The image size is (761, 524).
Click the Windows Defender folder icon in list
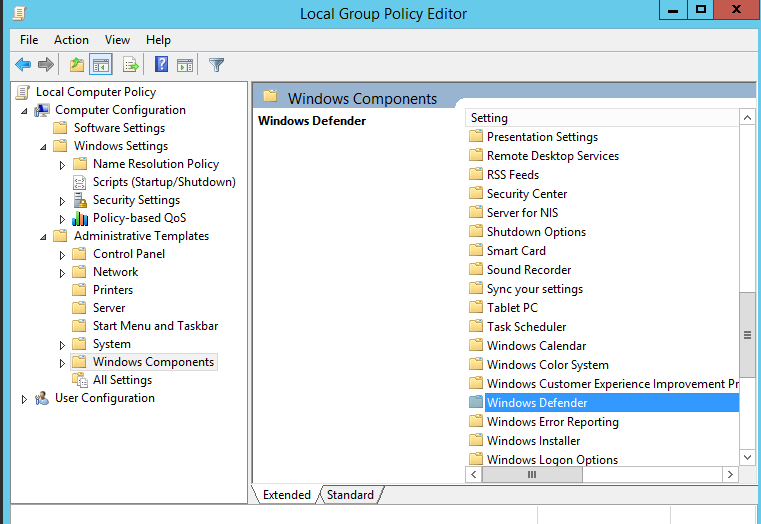coord(476,402)
